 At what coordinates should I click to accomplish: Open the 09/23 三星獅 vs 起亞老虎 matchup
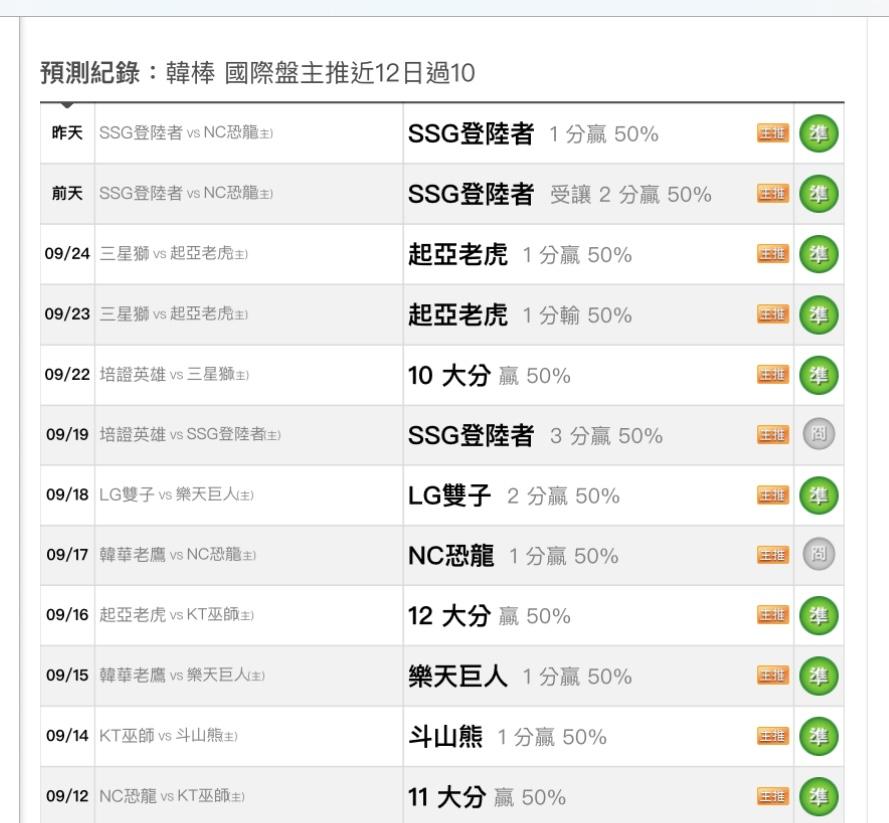[x=173, y=313]
